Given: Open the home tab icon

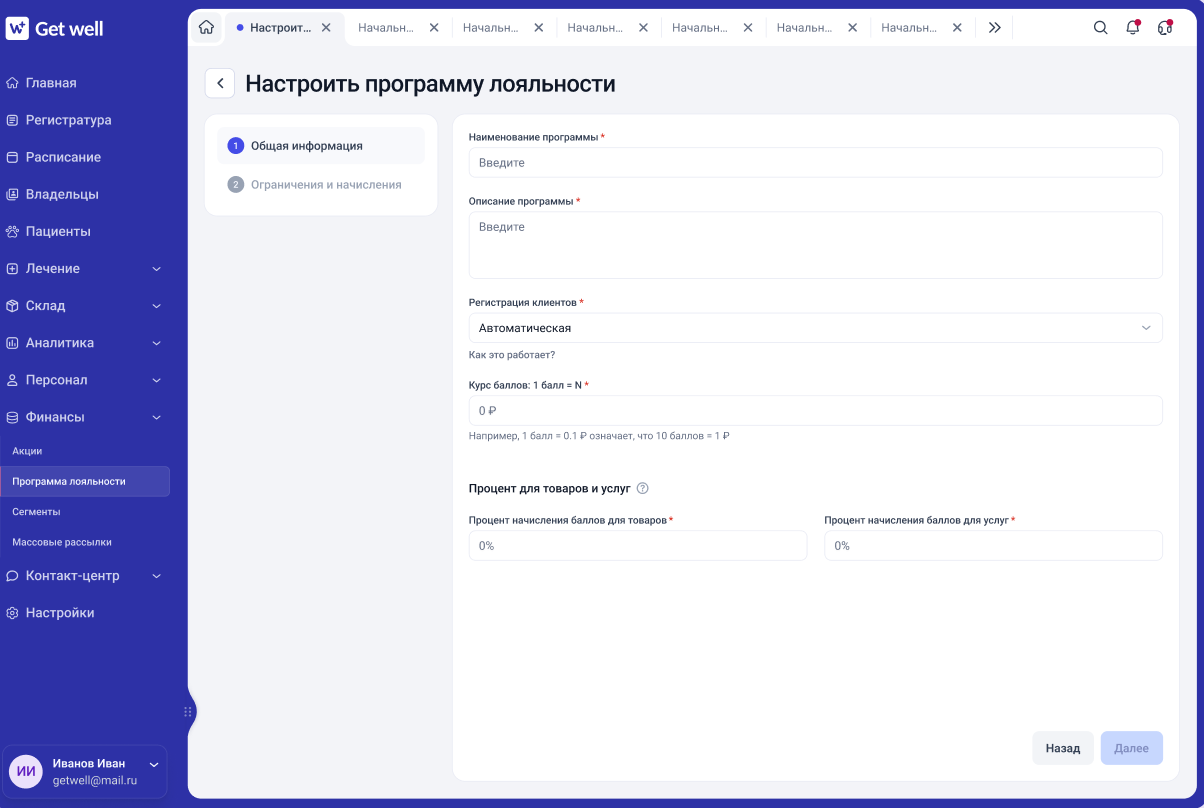Looking at the screenshot, I should coord(206,28).
